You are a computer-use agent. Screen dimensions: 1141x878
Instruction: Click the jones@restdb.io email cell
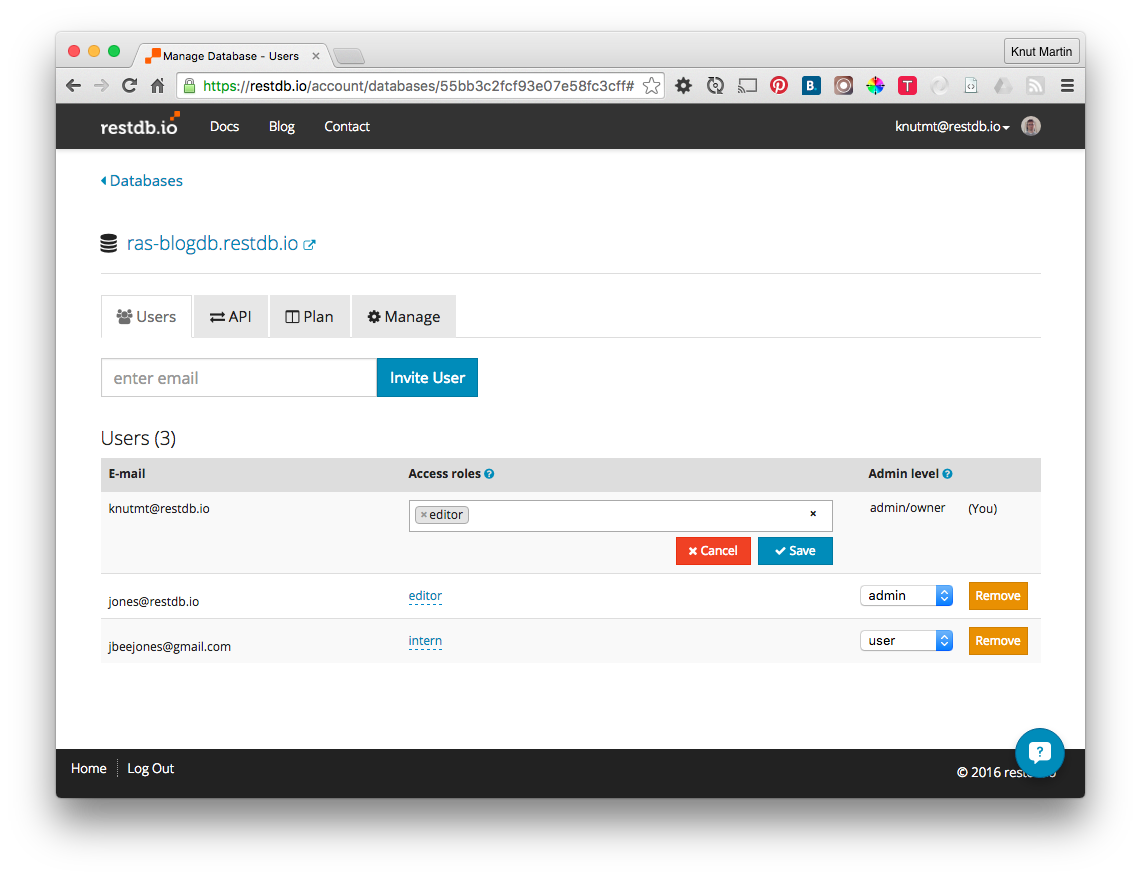click(154, 602)
